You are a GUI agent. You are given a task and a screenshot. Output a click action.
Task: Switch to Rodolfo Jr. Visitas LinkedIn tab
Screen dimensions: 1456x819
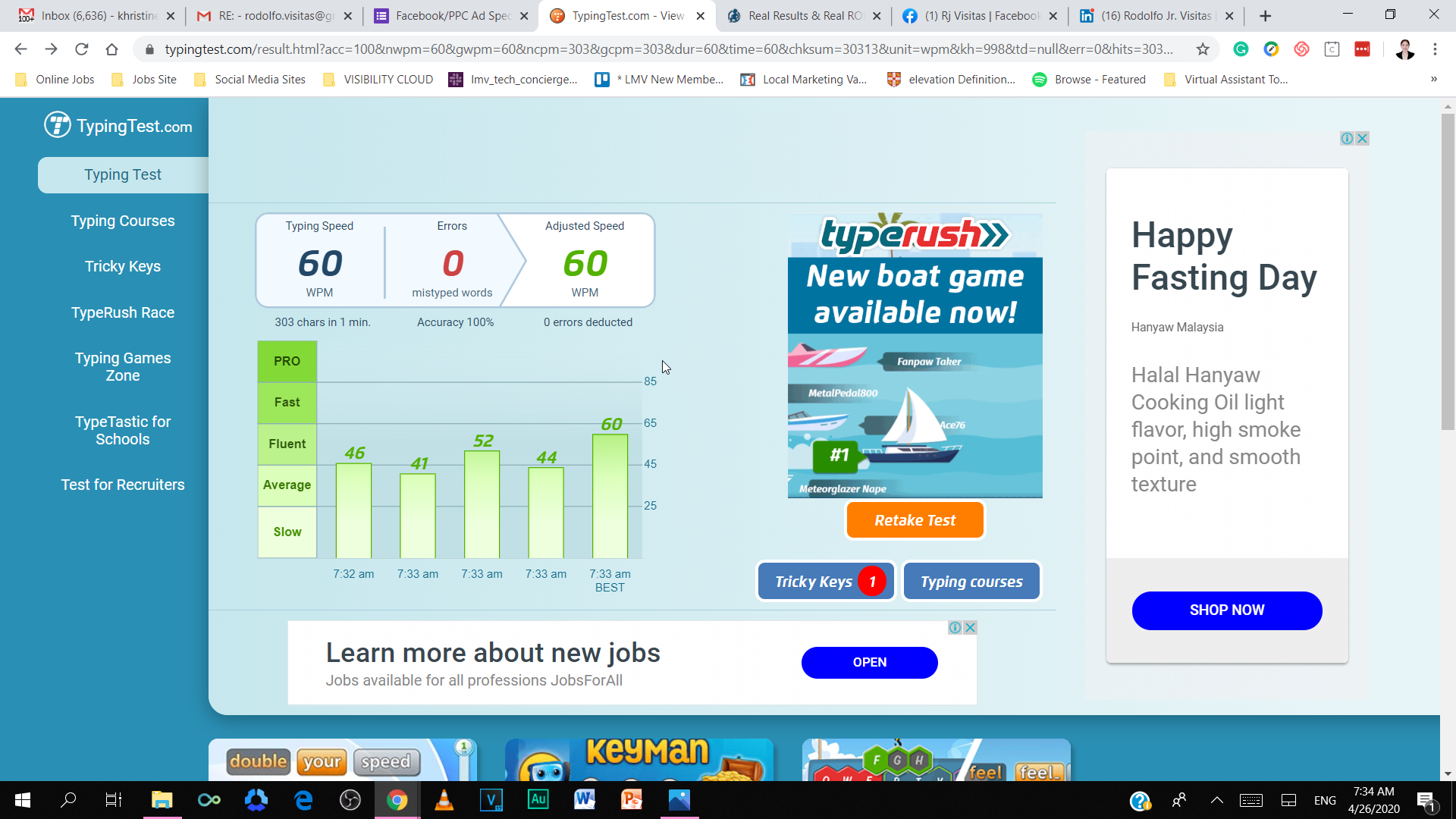pos(1156,16)
